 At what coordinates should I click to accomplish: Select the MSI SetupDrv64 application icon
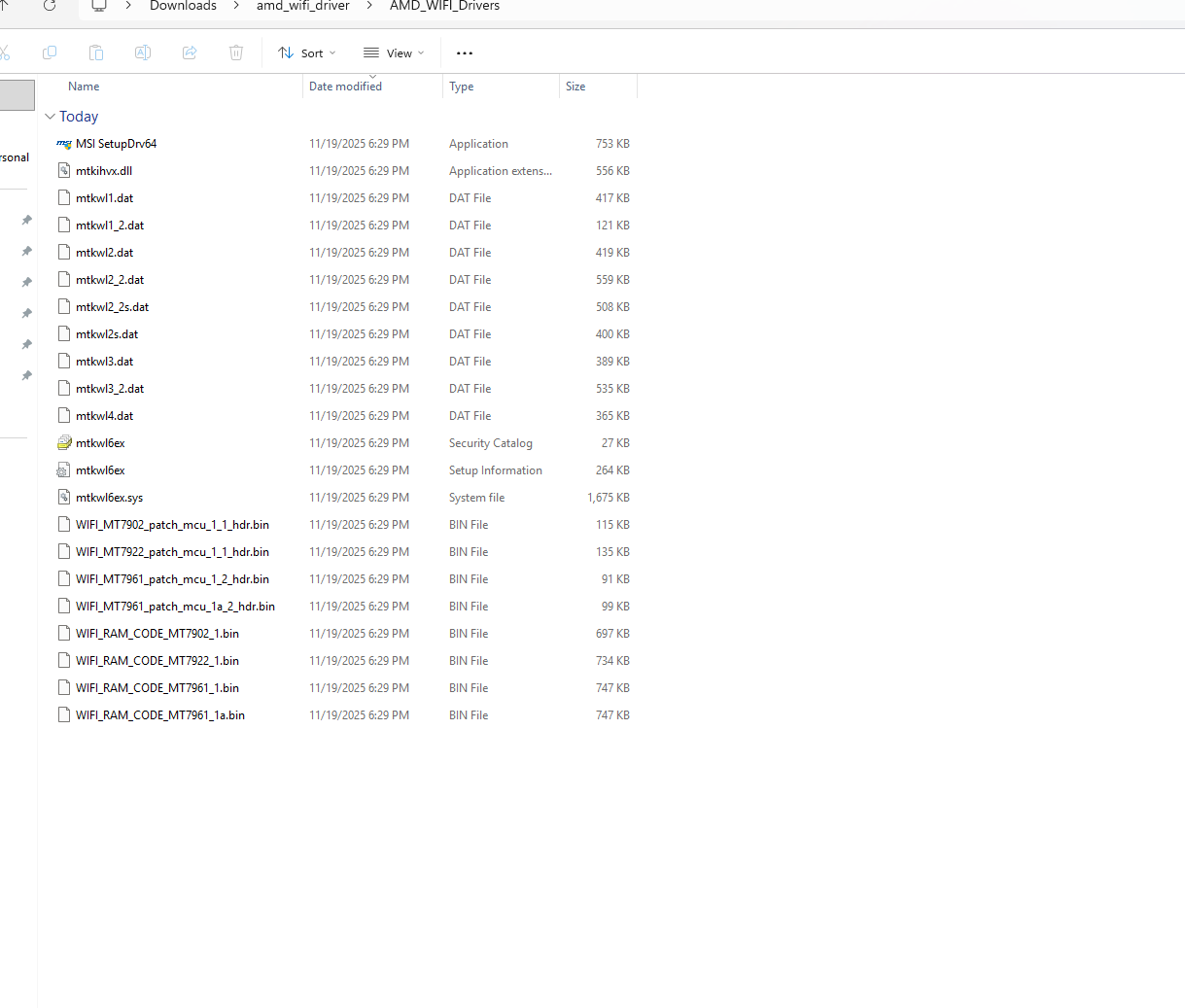coord(64,144)
